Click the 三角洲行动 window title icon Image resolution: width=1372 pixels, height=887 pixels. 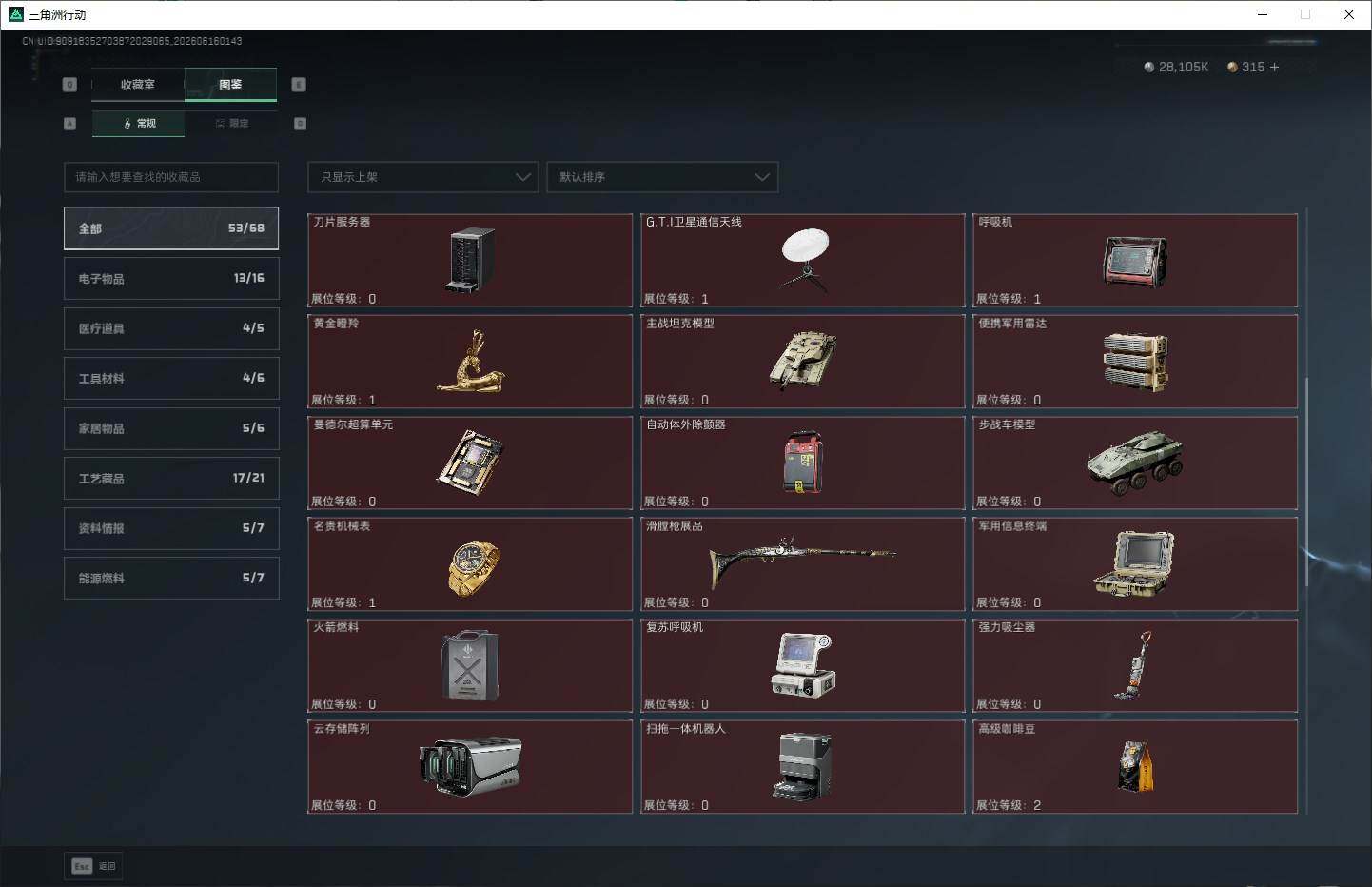[x=15, y=14]
